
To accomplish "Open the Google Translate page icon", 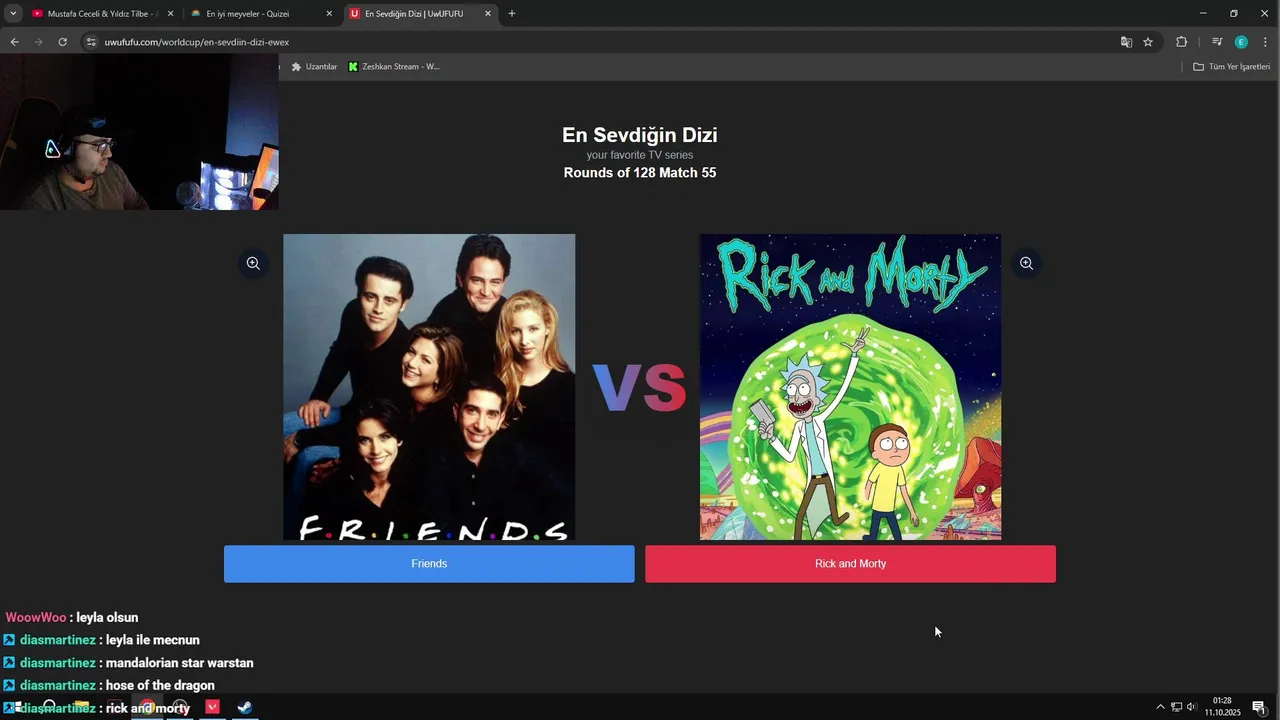I will (x=1126, y=42).
